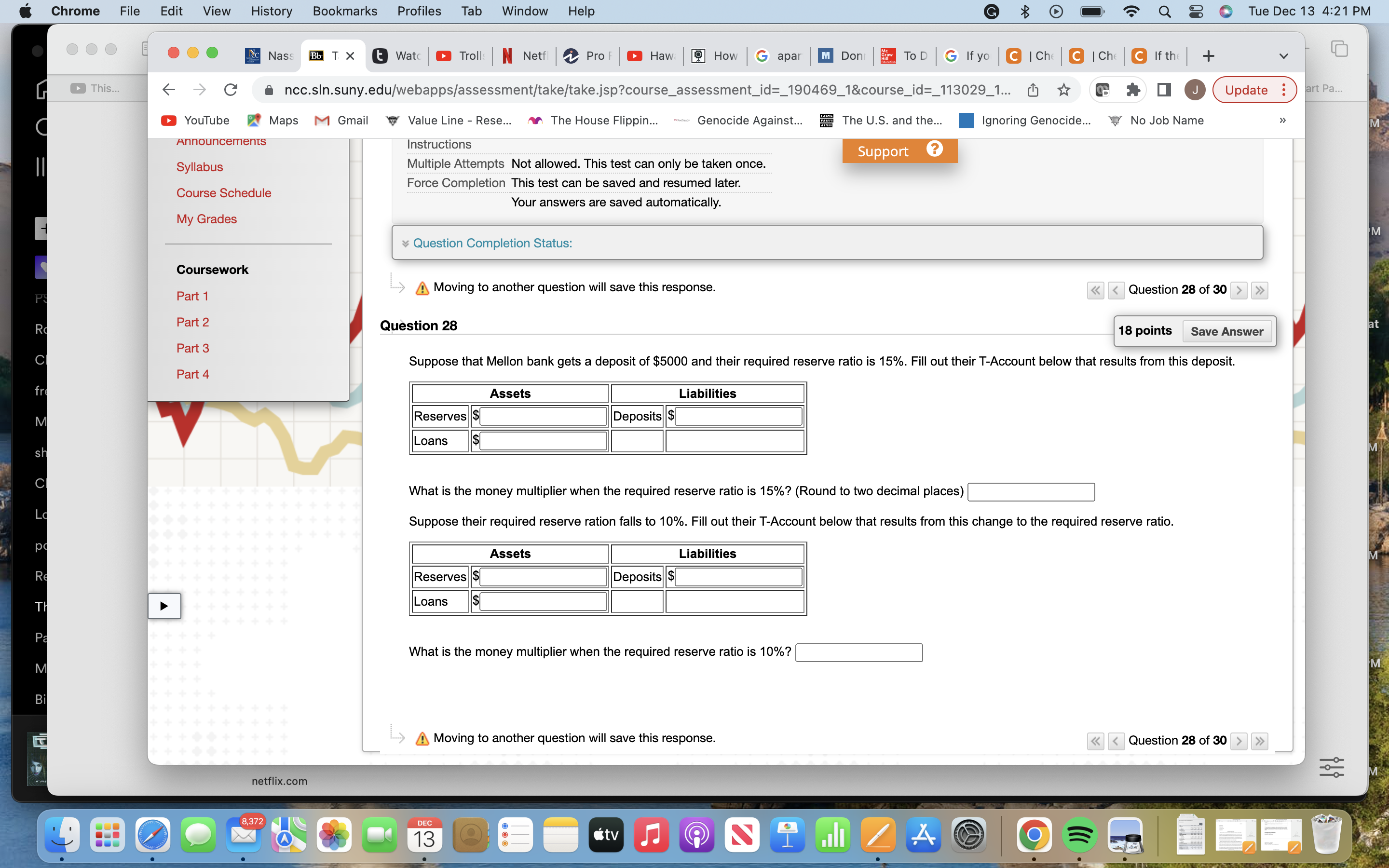Viewport: 1389px width, 868px height.
Task: Open My Grades in the sidebar
Action: click(x=206, y=219)
